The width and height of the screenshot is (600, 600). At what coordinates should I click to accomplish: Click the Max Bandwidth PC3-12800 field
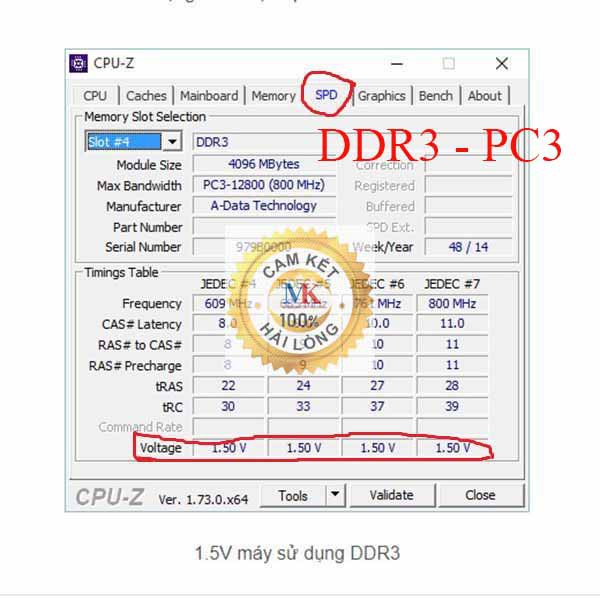tap(262, 185)
